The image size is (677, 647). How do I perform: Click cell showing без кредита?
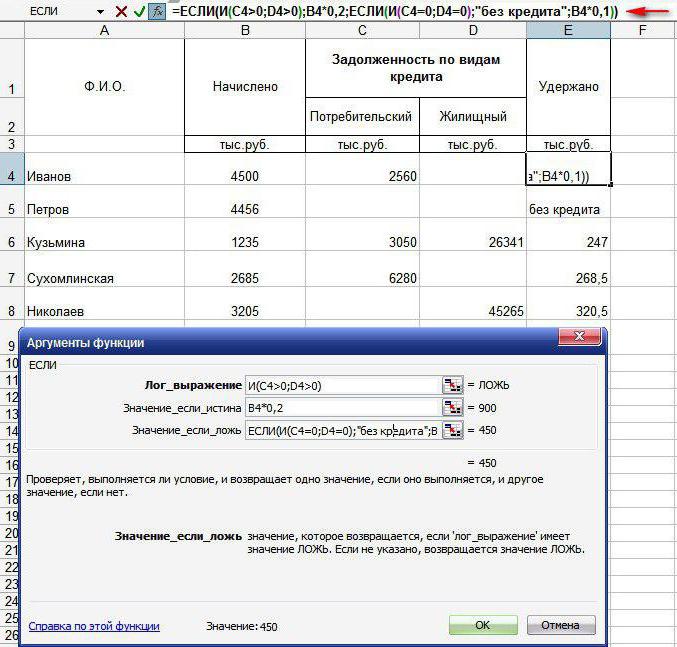568,202
